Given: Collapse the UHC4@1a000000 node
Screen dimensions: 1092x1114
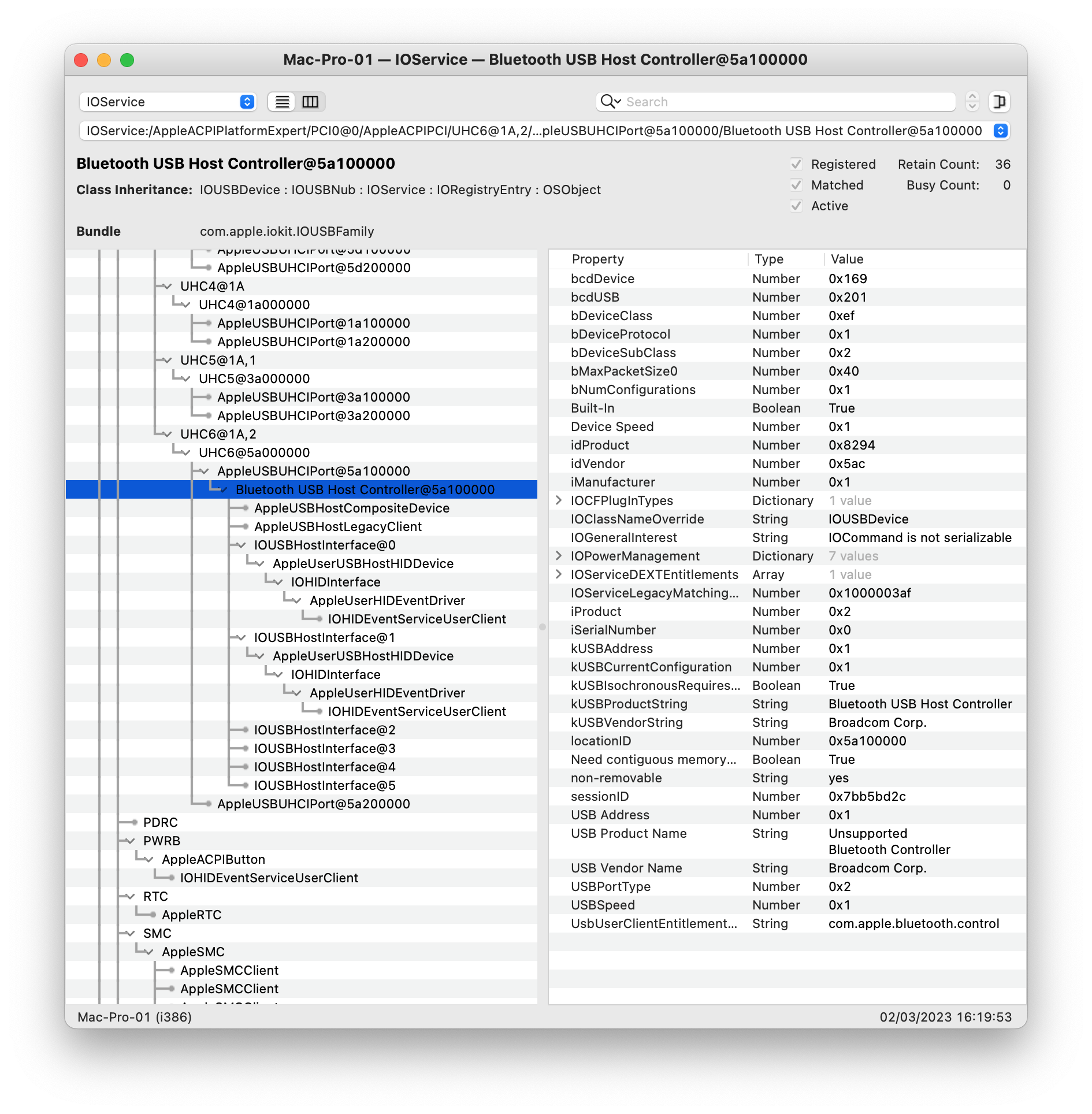Looking at the screenshot, I should [x=185, y=305].
